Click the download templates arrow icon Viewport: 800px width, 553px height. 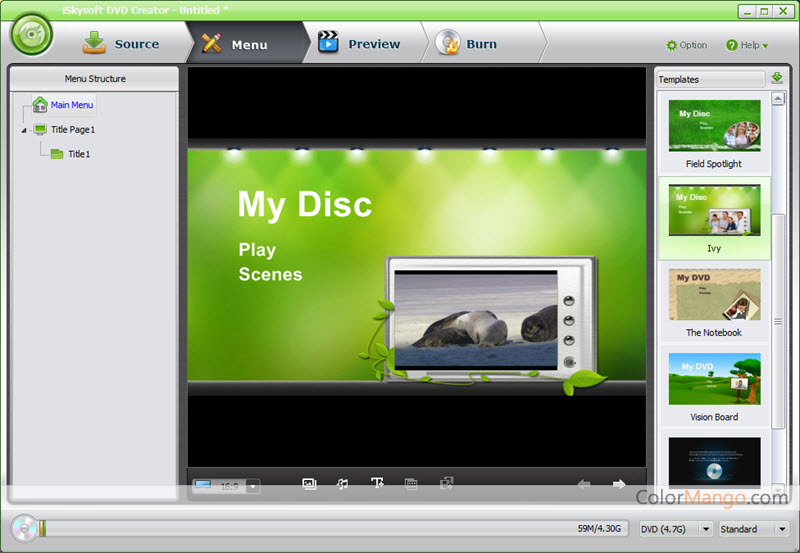[777, 78]
